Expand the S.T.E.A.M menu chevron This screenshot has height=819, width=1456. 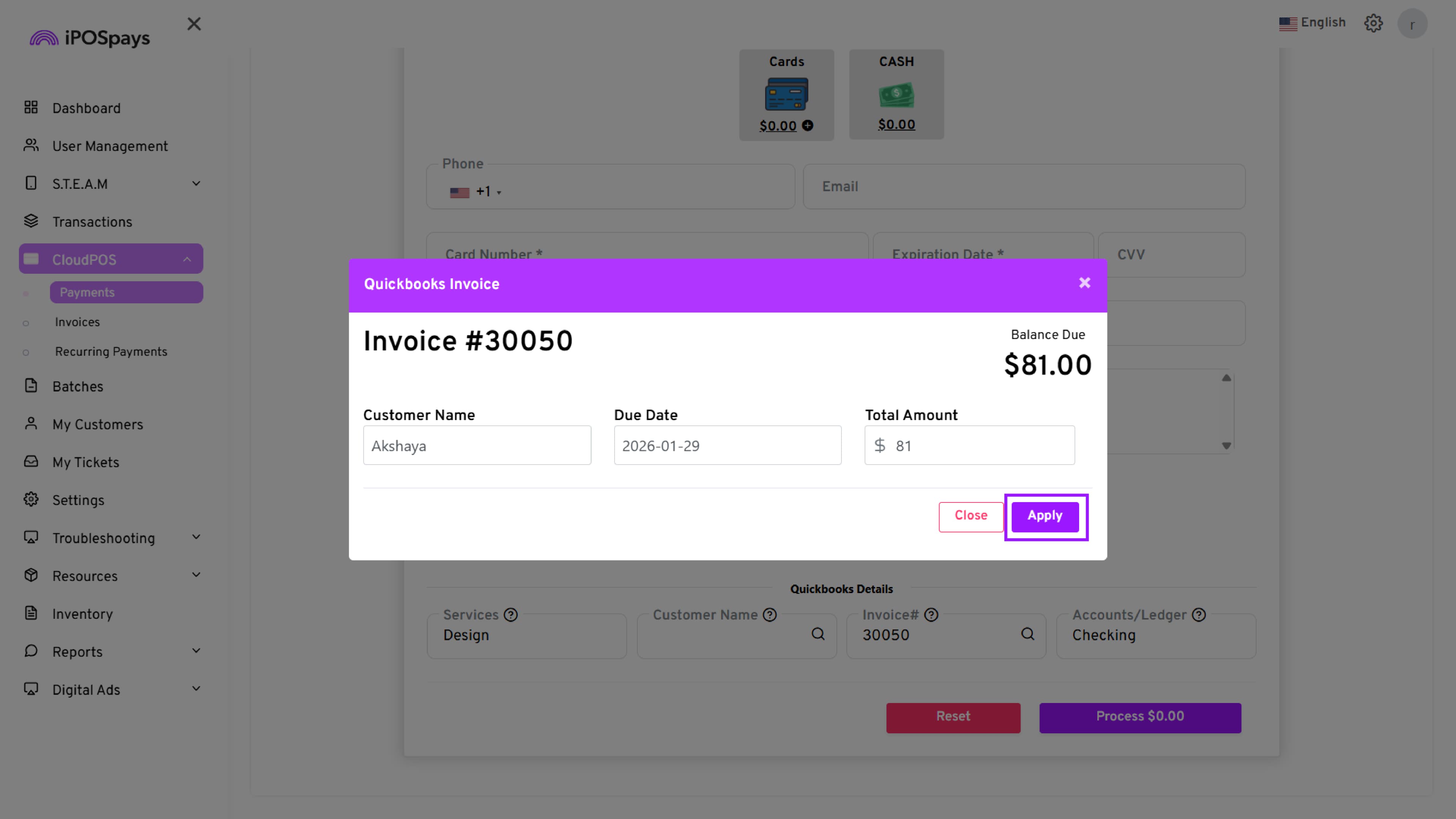pyautogui.click(x=196, y=184)
